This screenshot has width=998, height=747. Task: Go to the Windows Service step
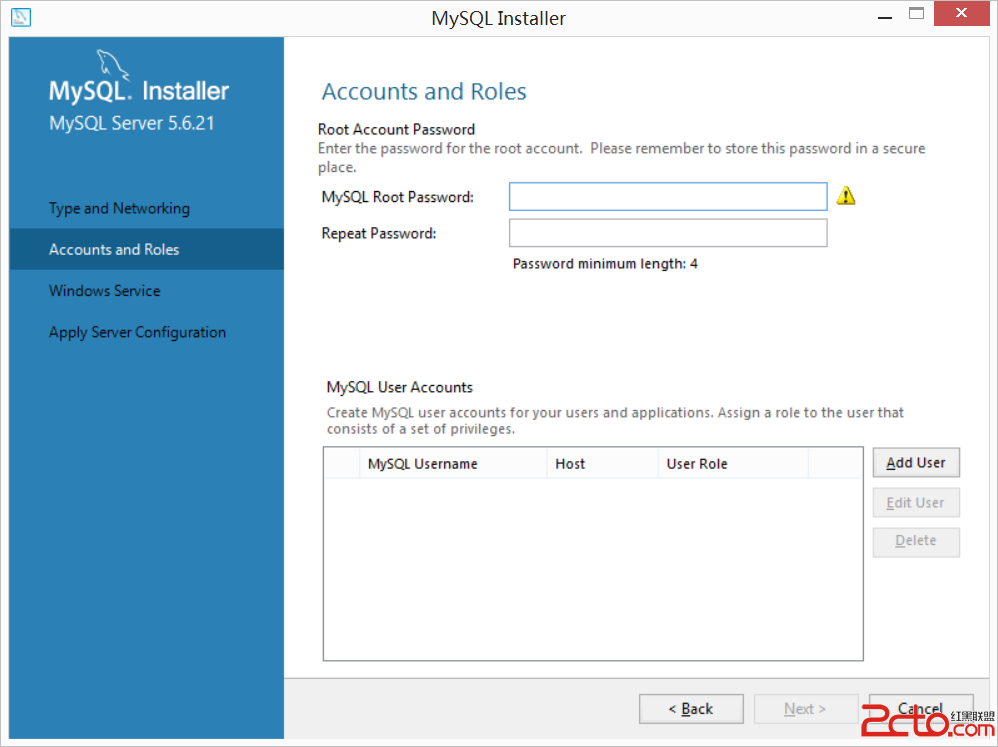tap(105, 291)
